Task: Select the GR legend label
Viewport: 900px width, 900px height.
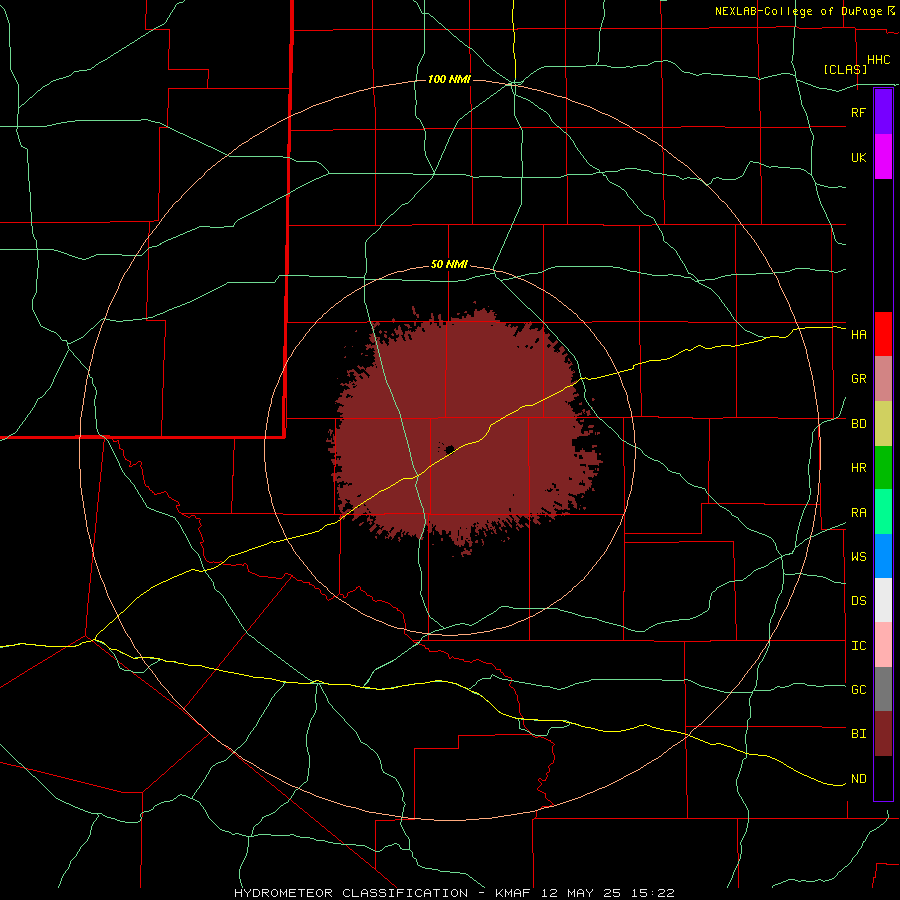Action: [858, 379]
